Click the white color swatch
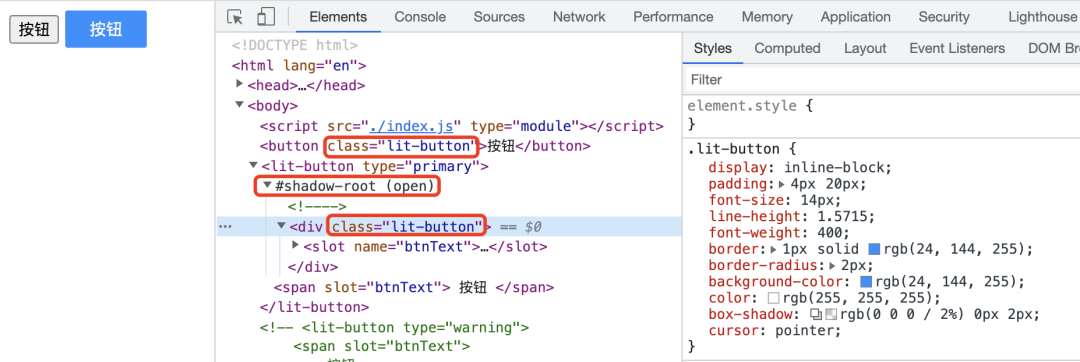 (773, 299)
